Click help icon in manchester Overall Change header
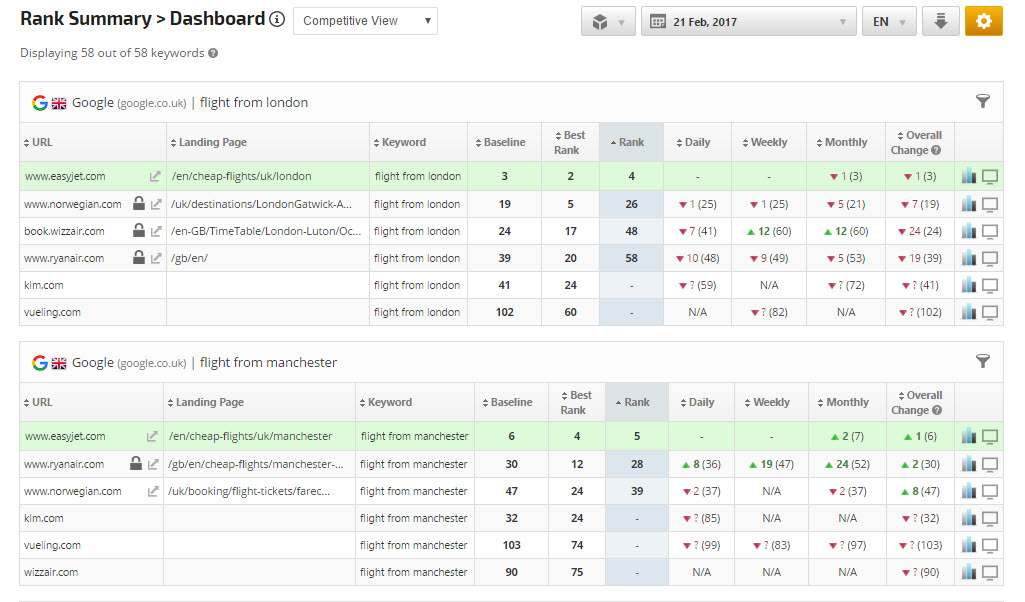Viewport: 1025px width, 602px height. (x=937, y=410)
